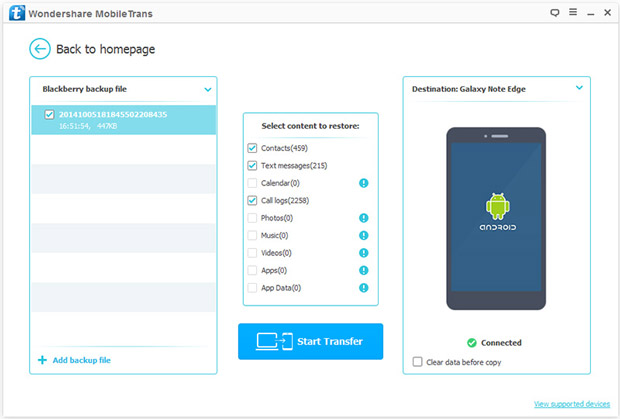Click the Select content to restore heading

pos(310,126)
